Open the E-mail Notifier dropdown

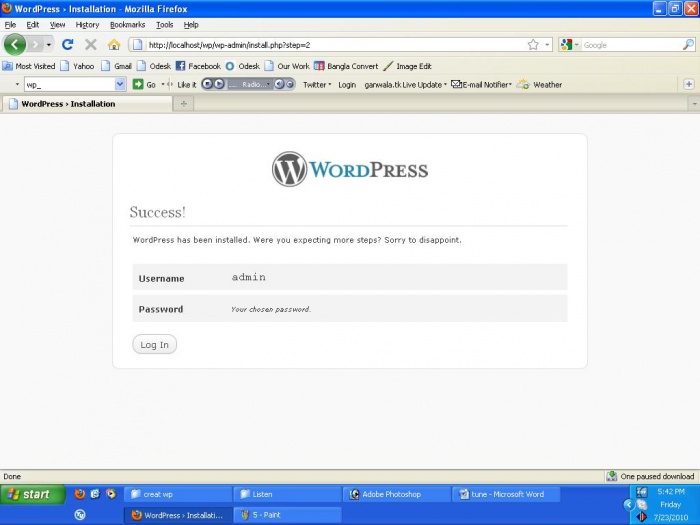pyautogui.click(x=481, y=84)
